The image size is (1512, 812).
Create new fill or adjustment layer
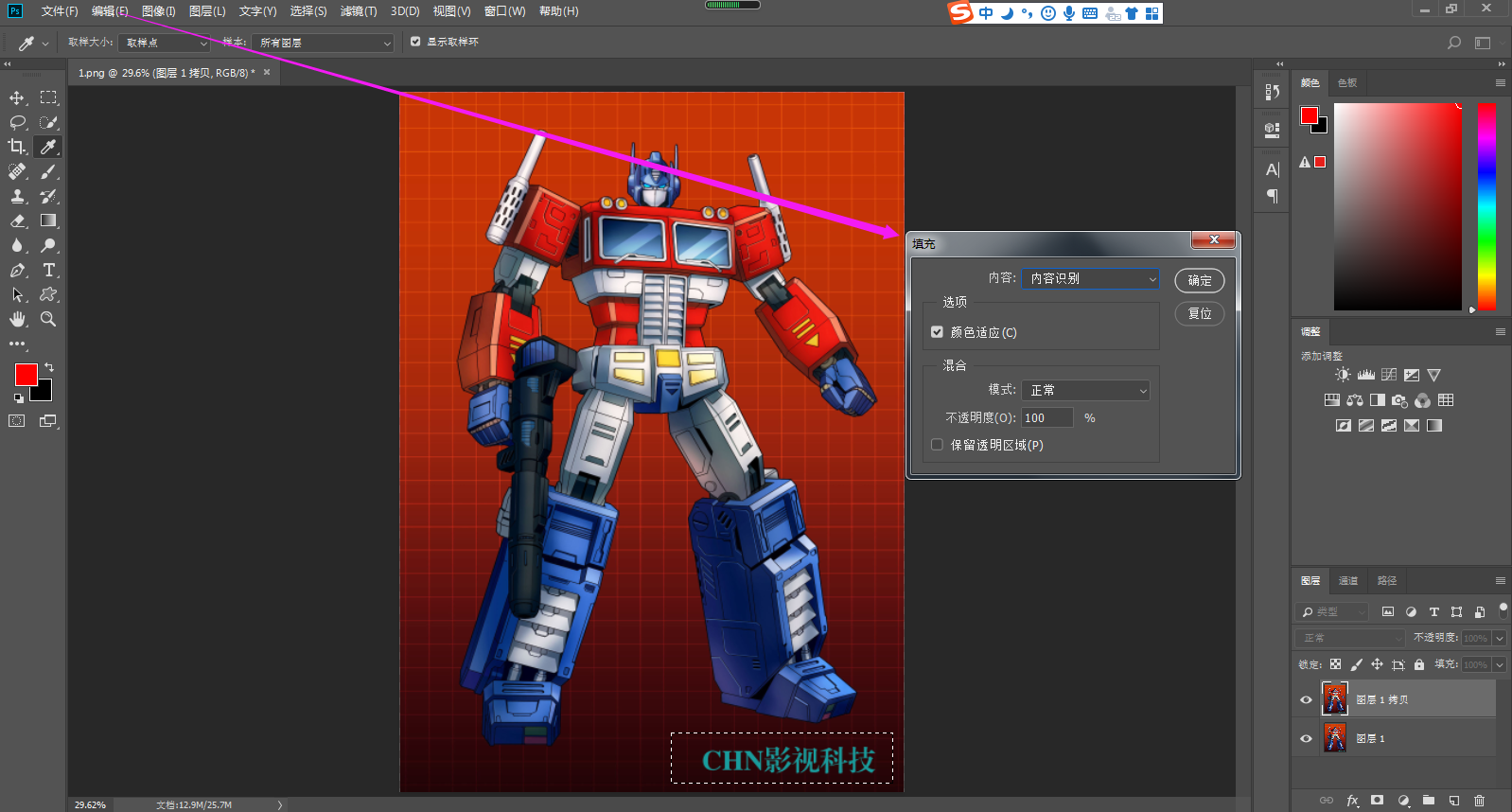pos(1403,801)
